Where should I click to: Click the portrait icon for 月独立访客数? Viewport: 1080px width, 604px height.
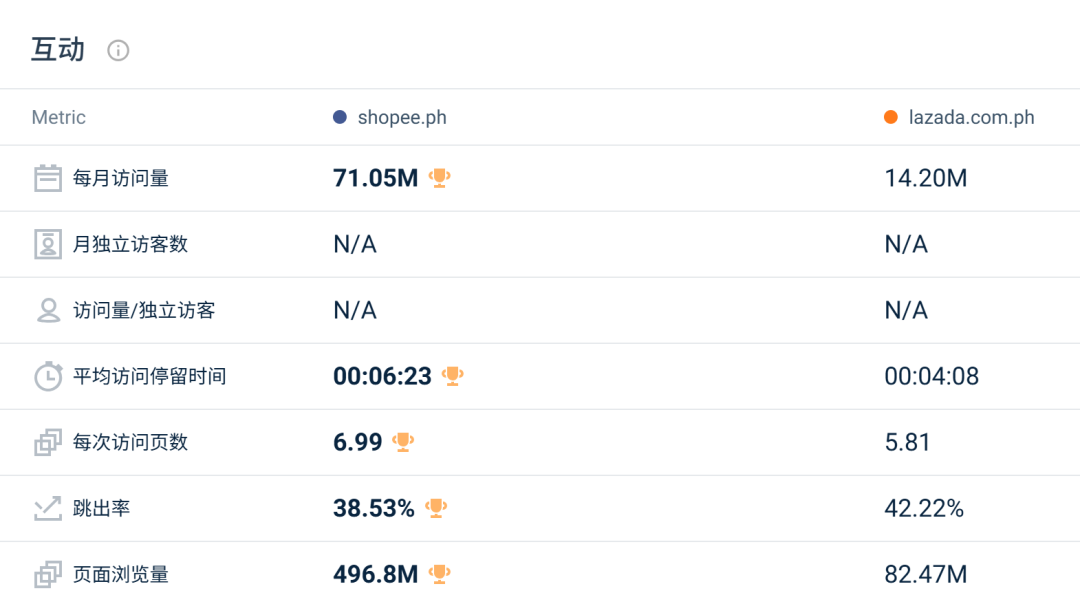pos(48,244)
